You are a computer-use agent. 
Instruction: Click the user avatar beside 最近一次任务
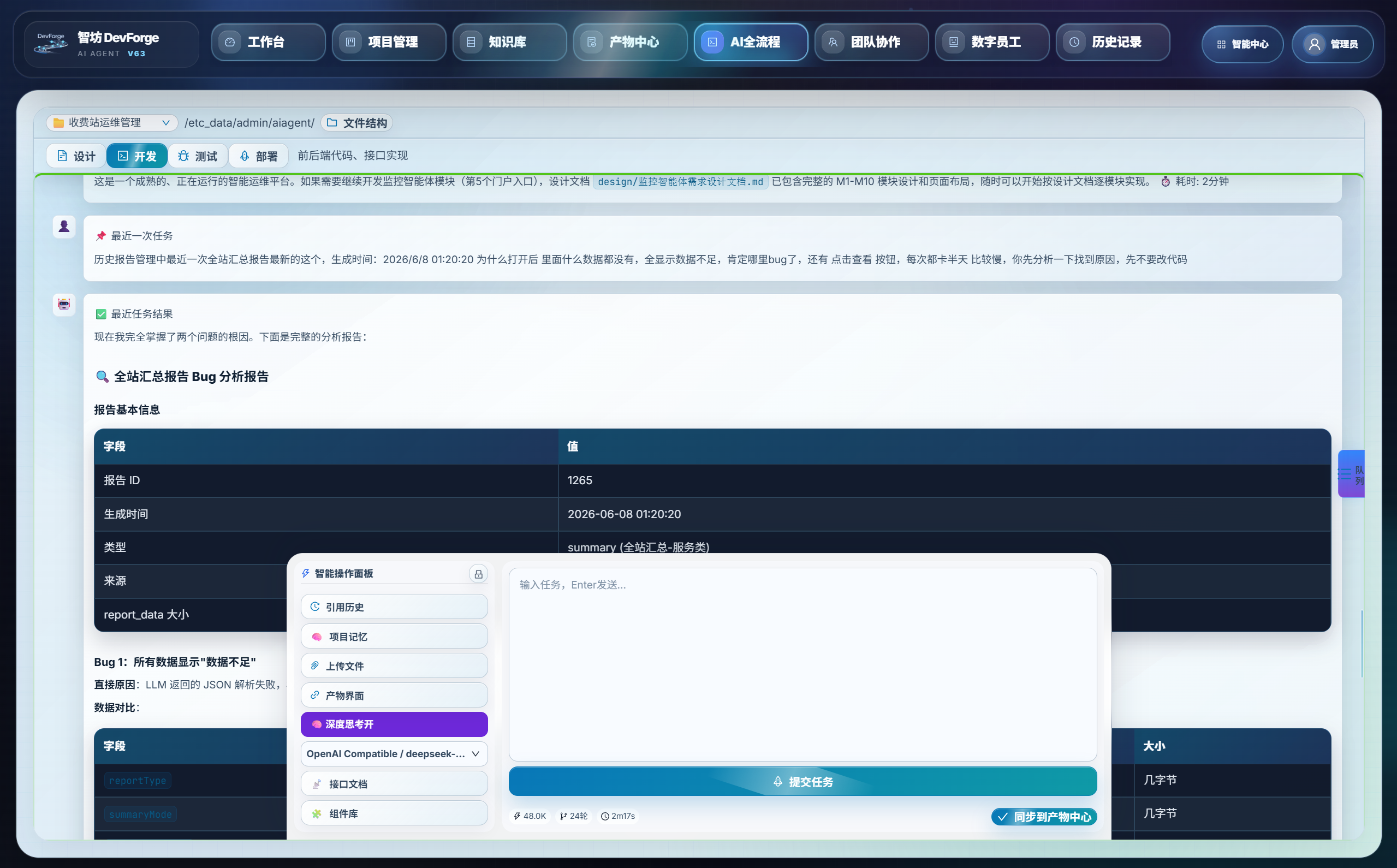click(64, 227)
